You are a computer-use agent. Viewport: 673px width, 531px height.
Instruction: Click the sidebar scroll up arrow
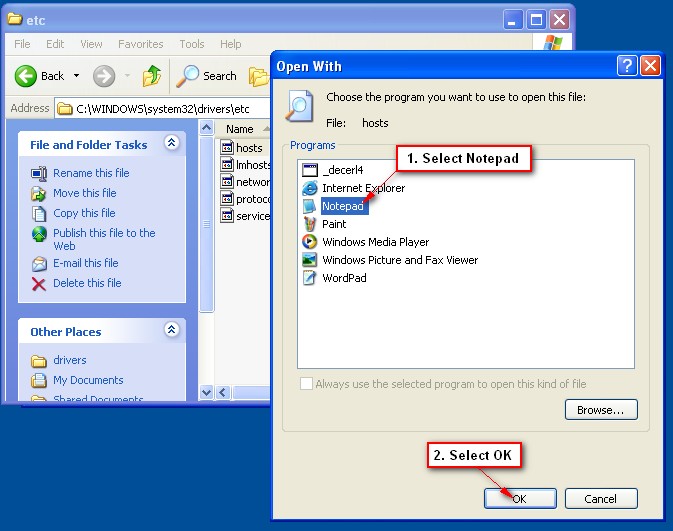click(x=206, y=127)
